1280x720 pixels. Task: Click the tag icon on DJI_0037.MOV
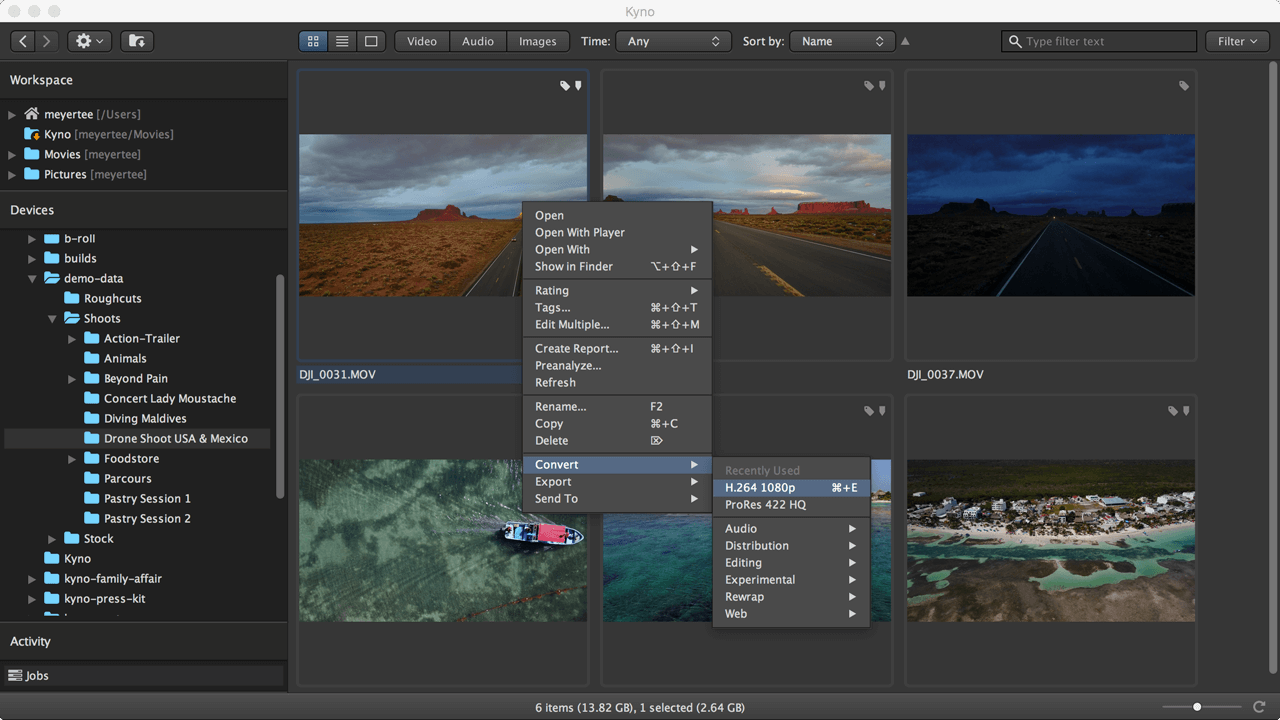(x=1184, y=86)
